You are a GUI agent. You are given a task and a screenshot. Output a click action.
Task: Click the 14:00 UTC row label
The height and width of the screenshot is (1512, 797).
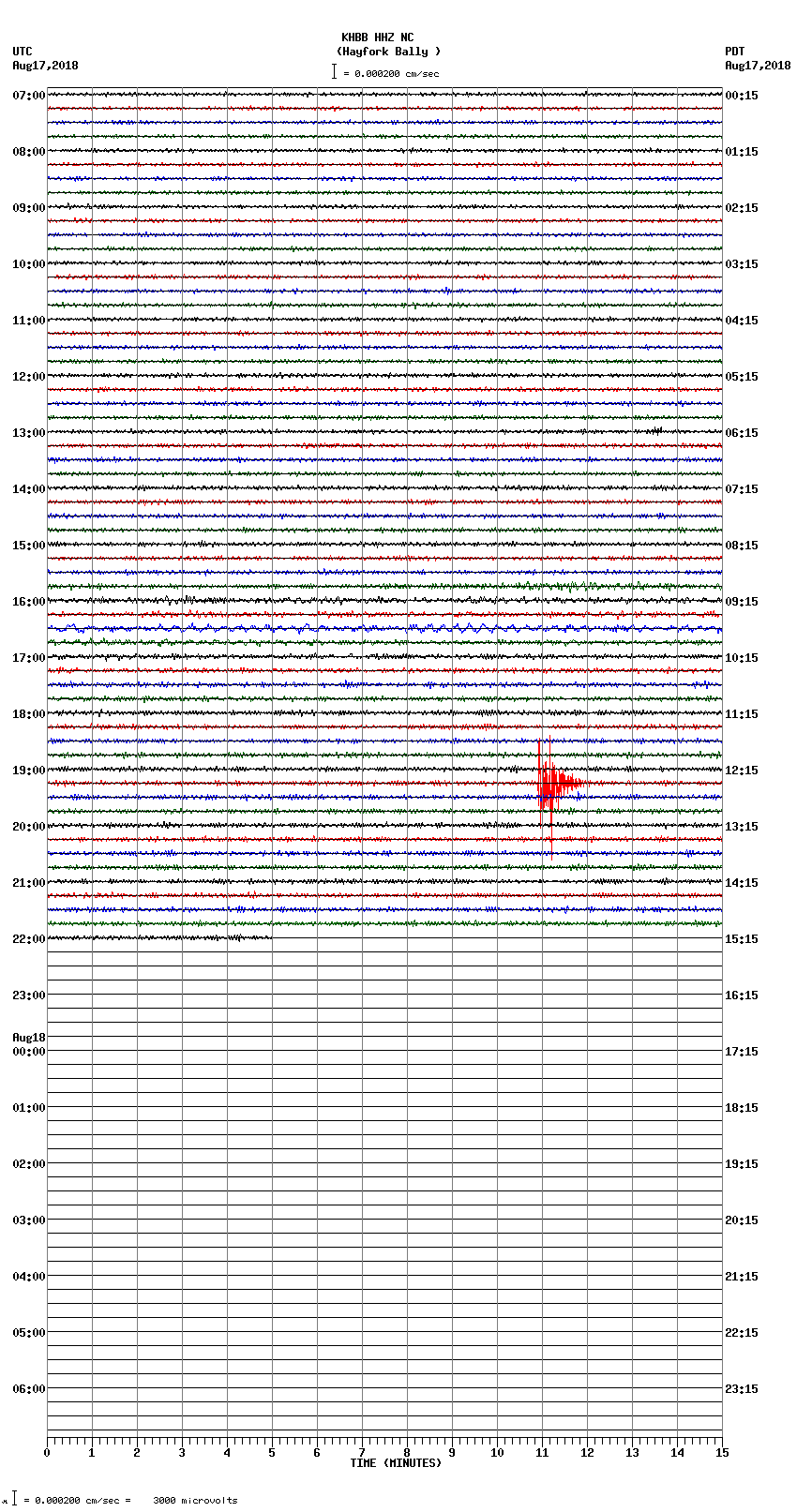[29, 489]
